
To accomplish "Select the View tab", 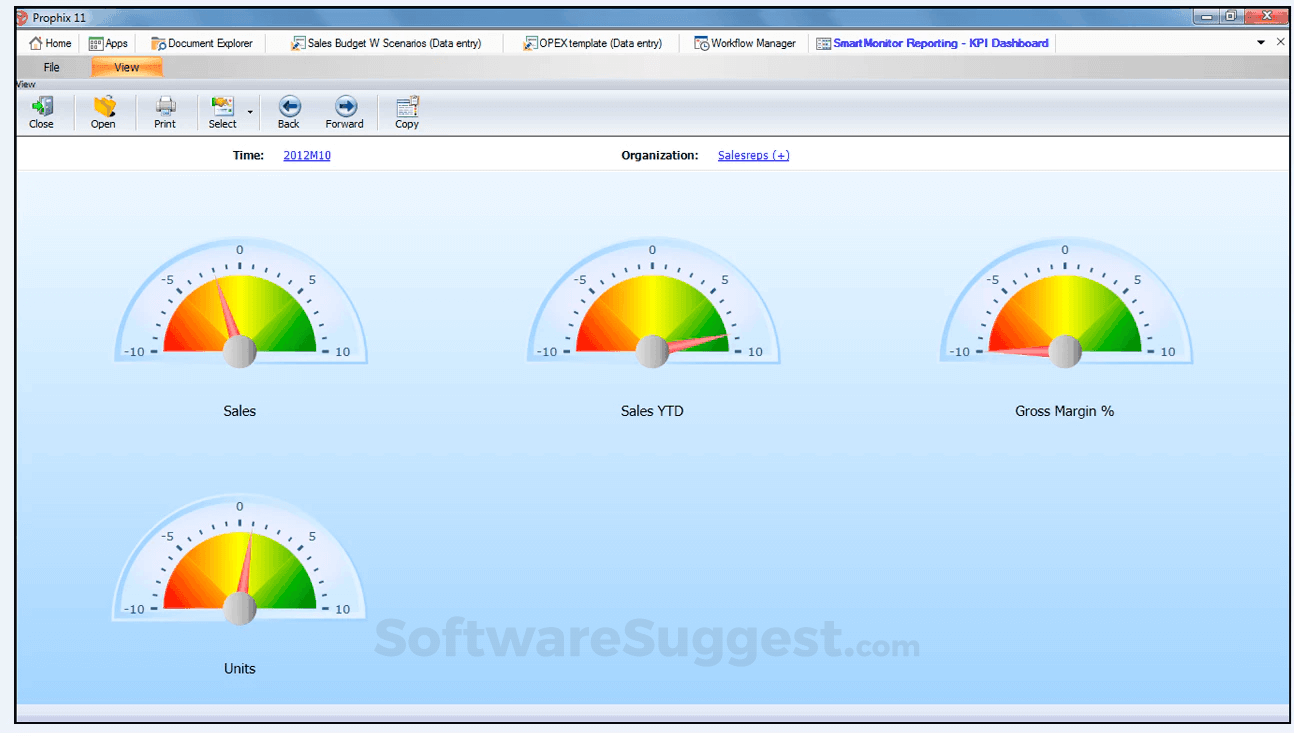I will [126, 66].
